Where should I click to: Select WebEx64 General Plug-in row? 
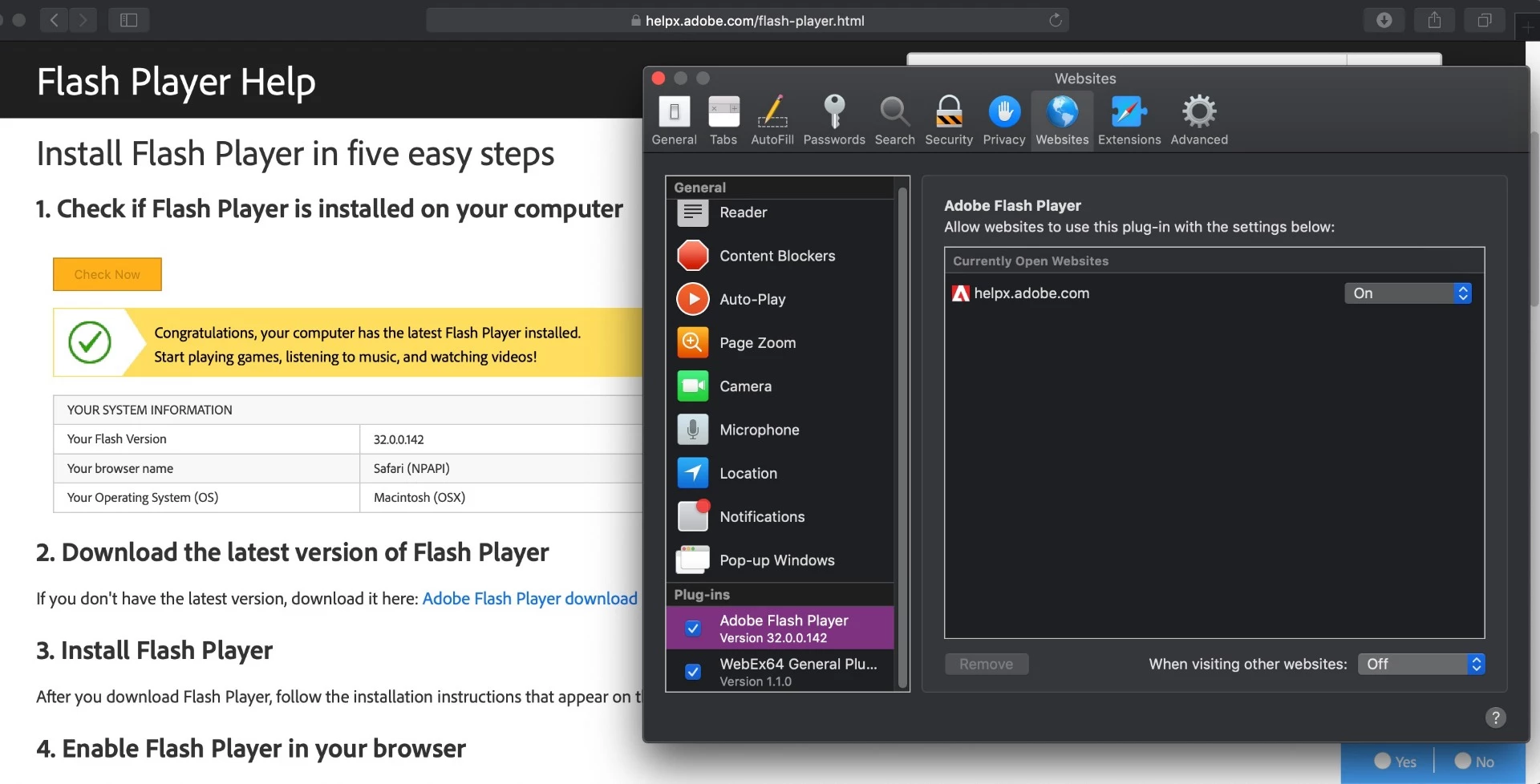780,671
